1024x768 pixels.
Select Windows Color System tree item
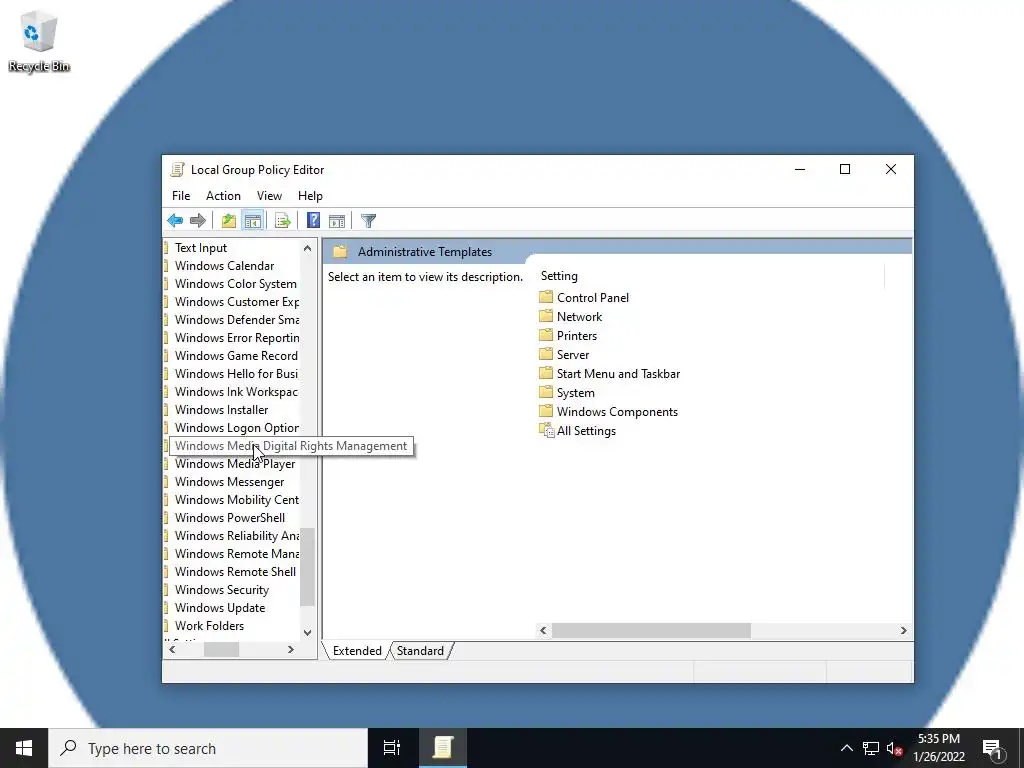(x=235, y=283)
